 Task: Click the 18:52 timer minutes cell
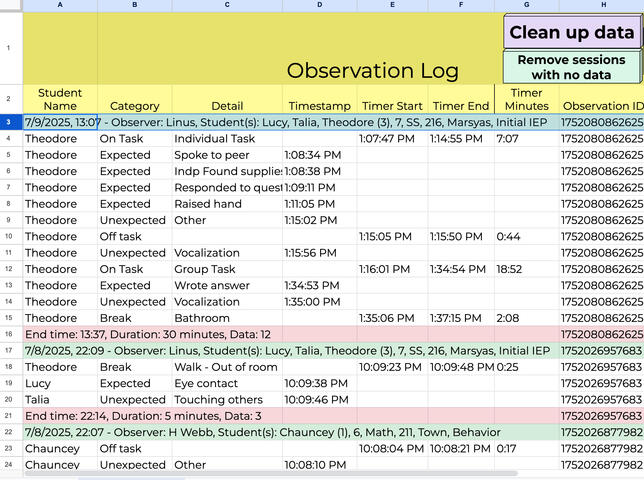tap(526, 269)
